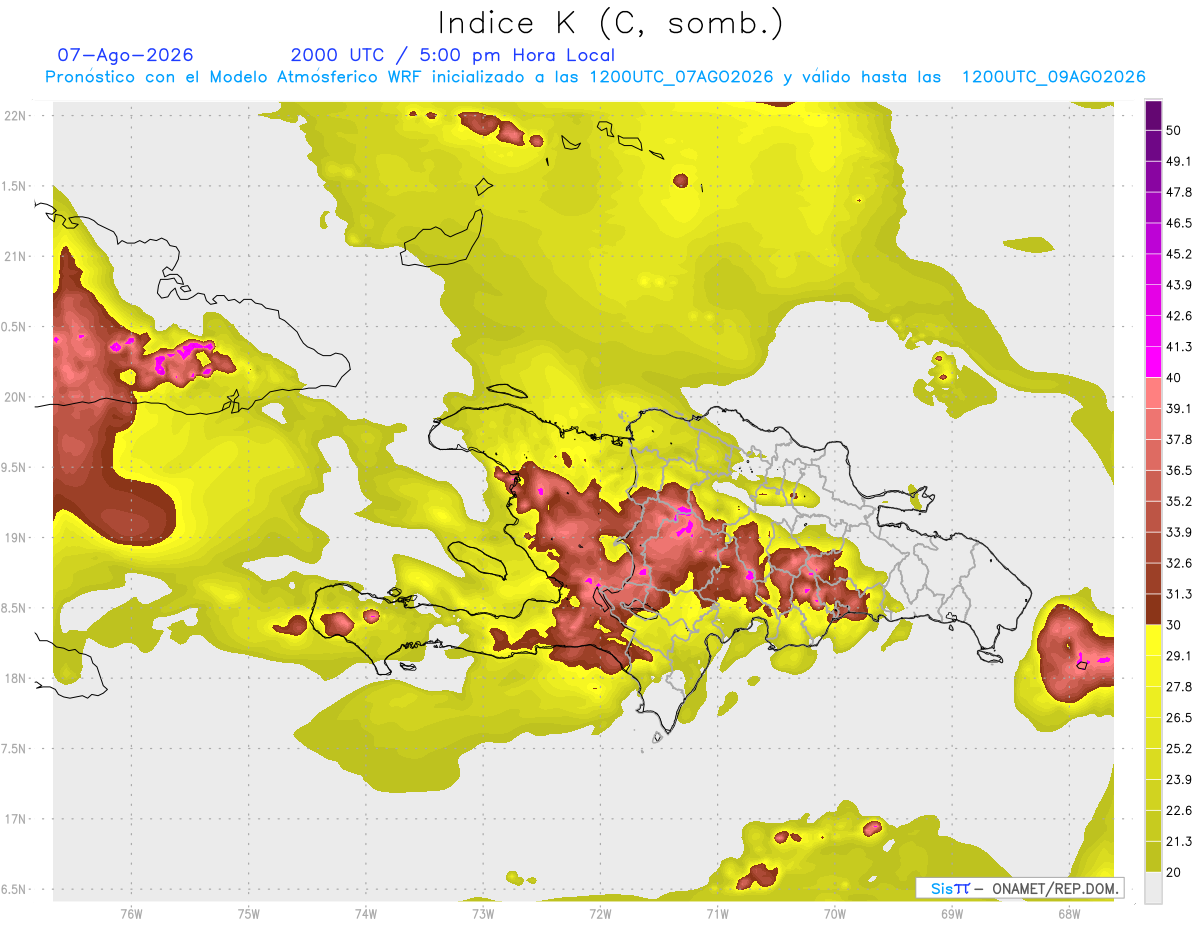This screenshot has width=1200, height=927.
Task: Click the "23.9" colorbar value
Action: 1179,780
